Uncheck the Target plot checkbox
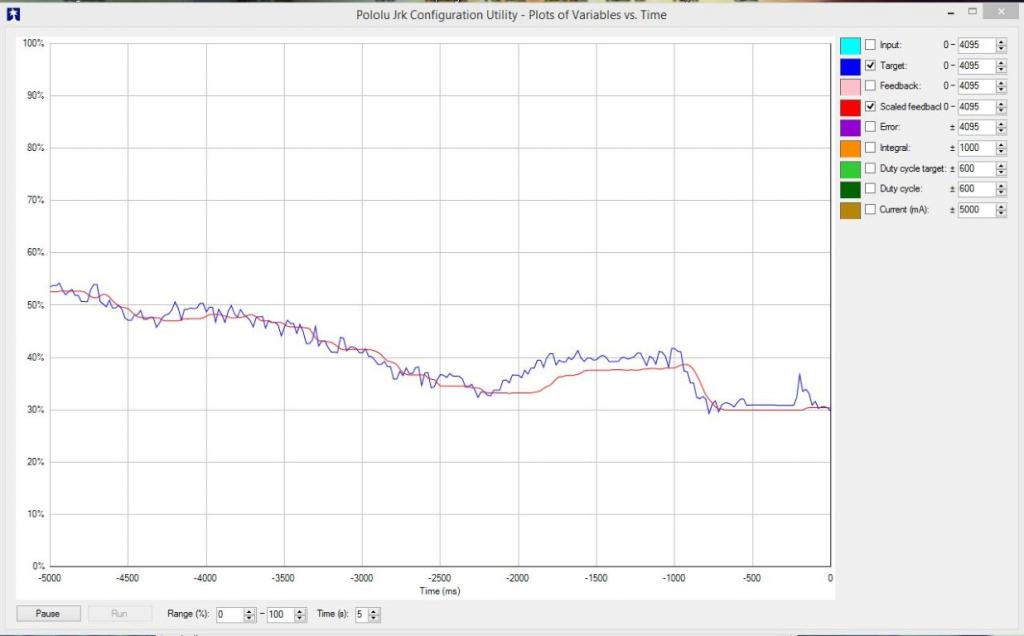The height and width of the screenshot is (636, 1024). coord(870,65)
